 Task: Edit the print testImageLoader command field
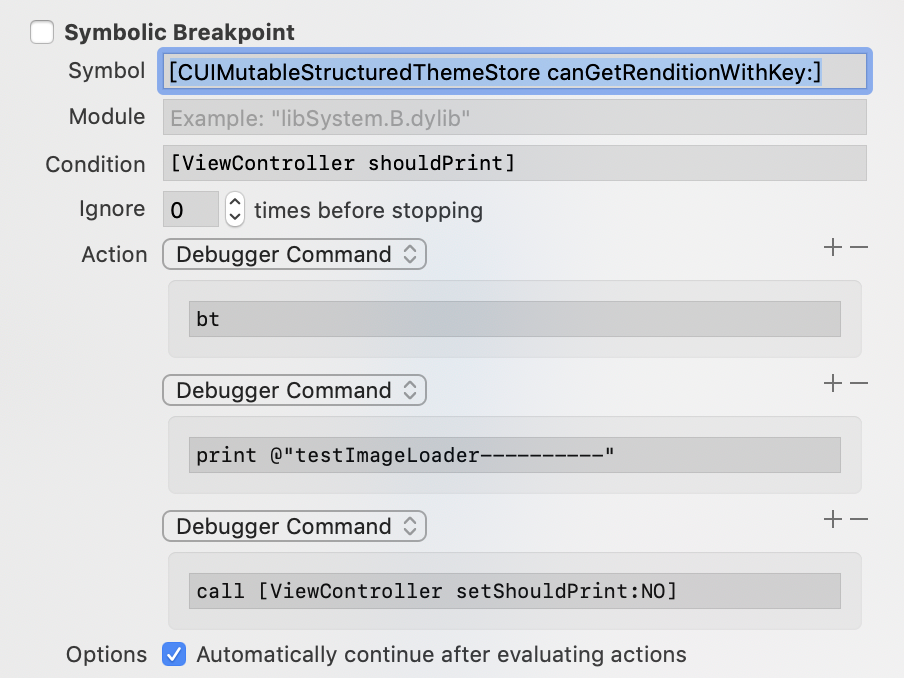coord(515,456)
